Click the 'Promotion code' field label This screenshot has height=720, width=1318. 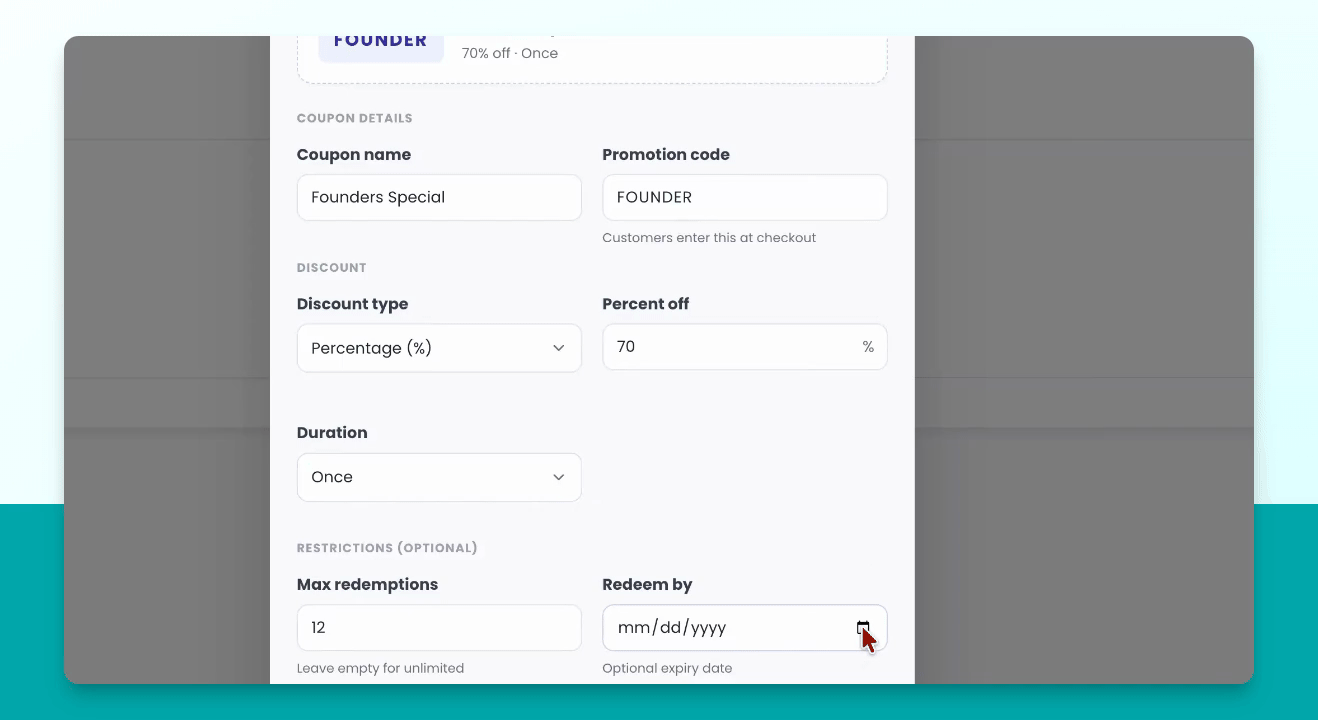point(666,155)
